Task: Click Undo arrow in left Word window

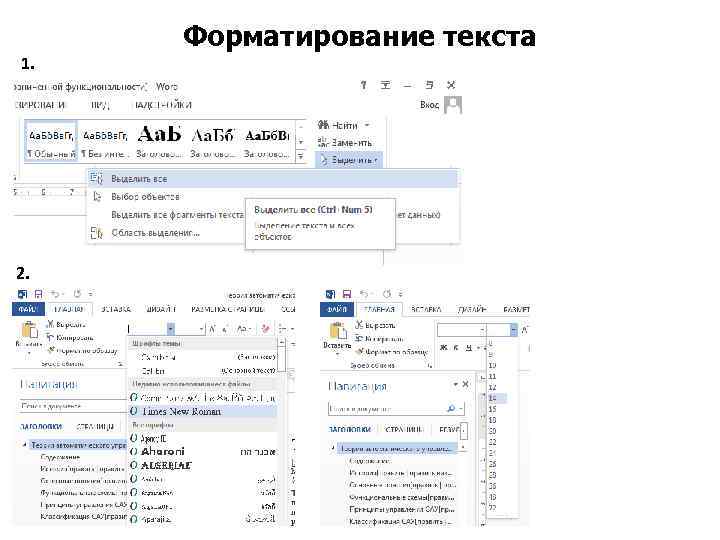Action: click(x=55, y=294)
